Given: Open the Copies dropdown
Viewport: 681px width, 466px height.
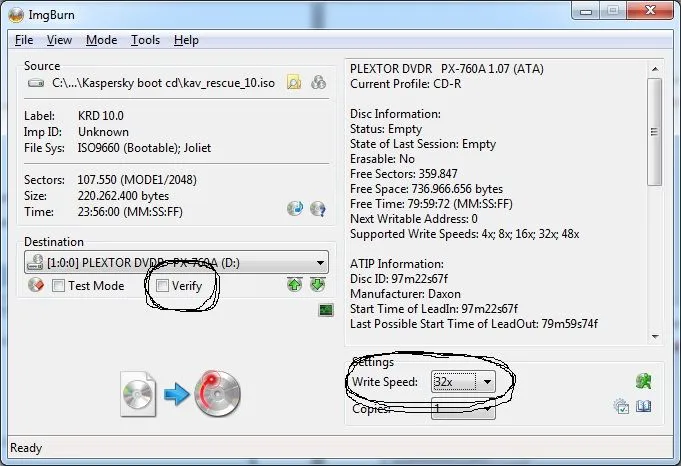Looking at the screenshot, I should pos(463,409).
